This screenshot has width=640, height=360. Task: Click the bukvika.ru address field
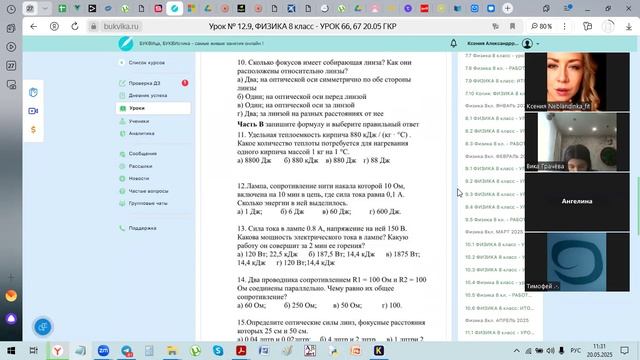(x=121, y=27)
